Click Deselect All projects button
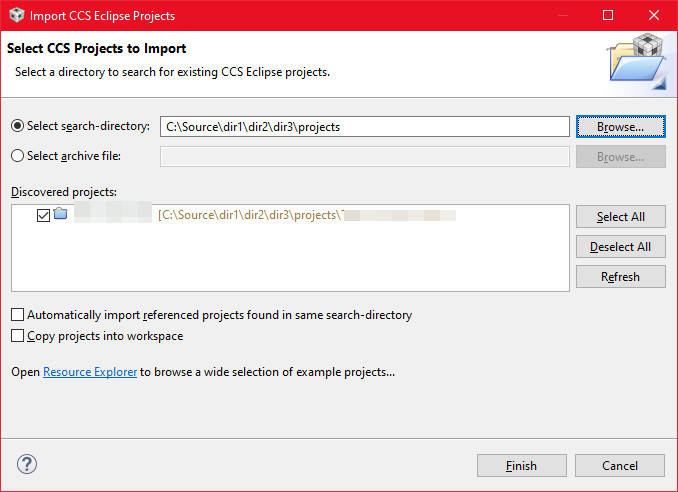The image size is (678, 492). 620,246
